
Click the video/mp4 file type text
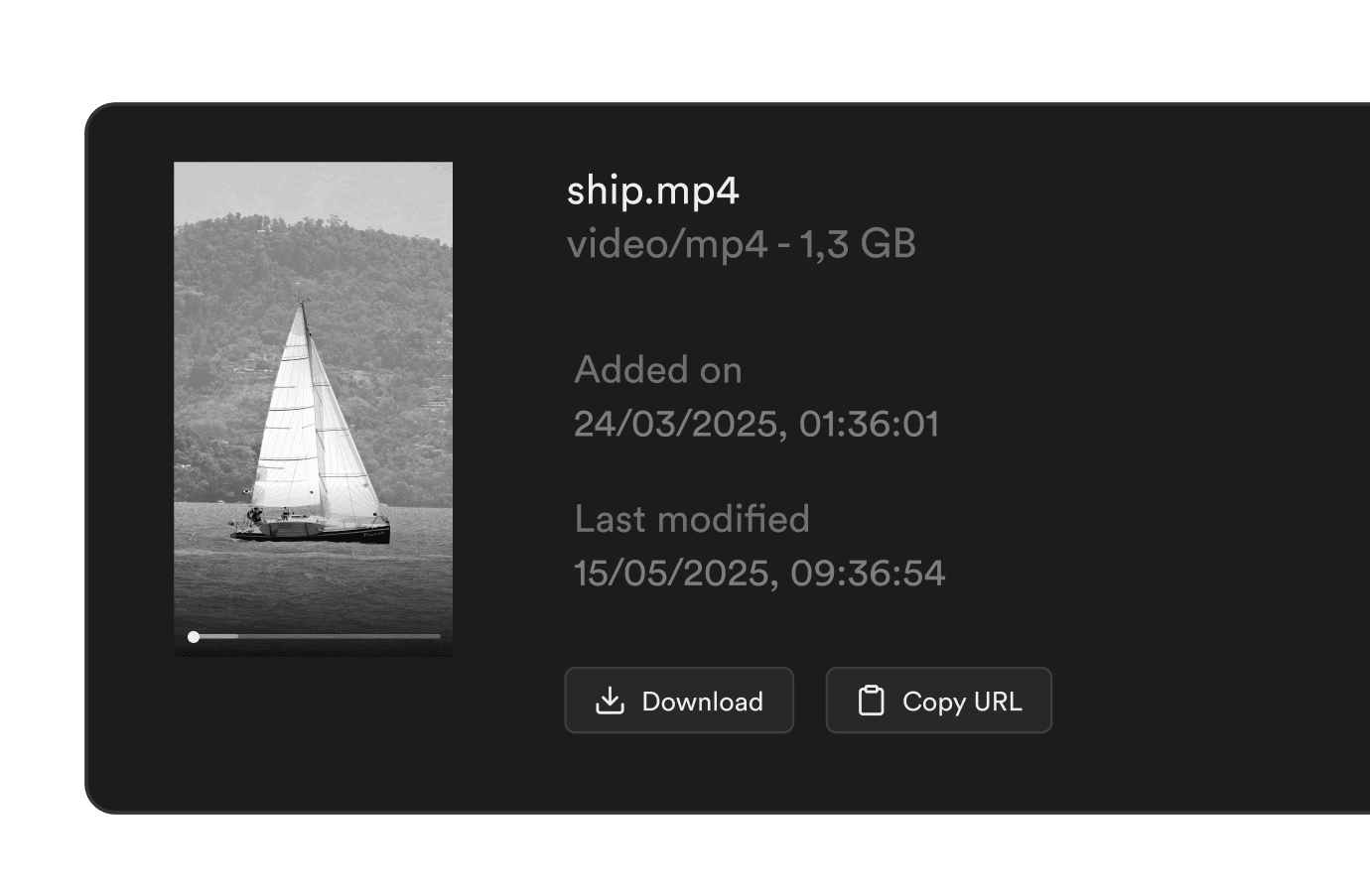coord(666,244)
